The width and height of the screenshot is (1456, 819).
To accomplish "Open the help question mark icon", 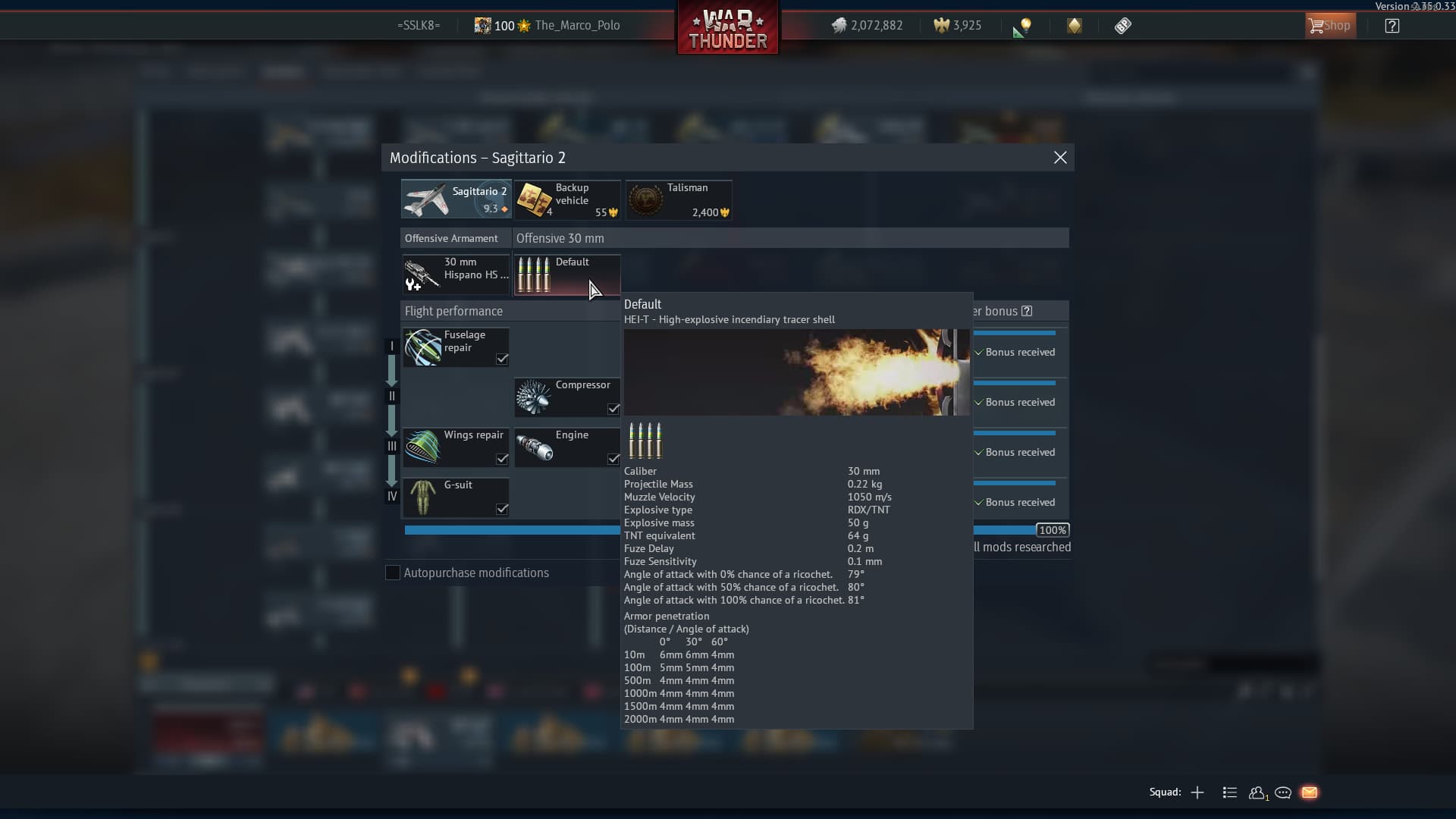I will (x=1392, y=26).
